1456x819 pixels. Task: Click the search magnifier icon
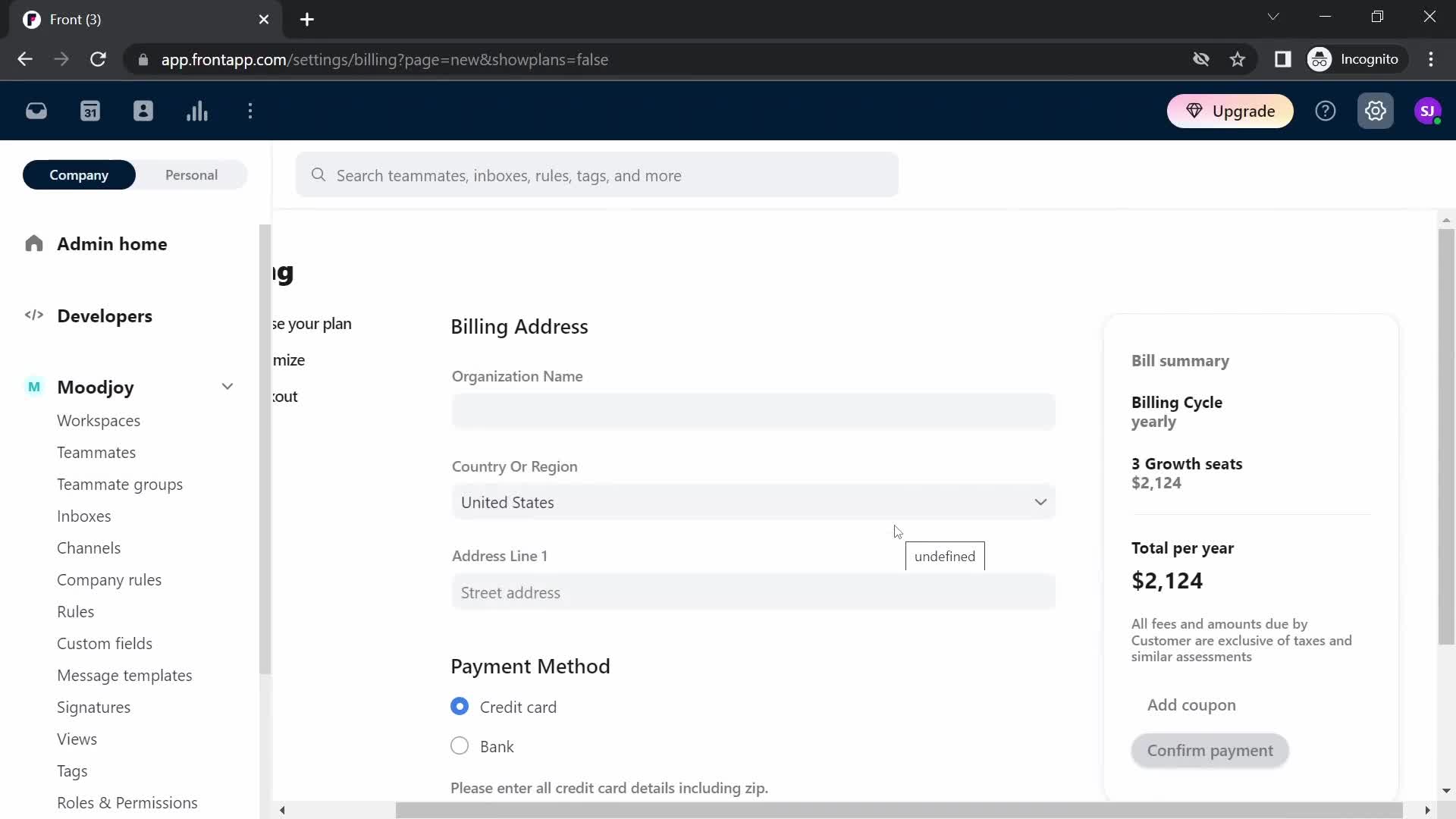[x=318, y=175]
